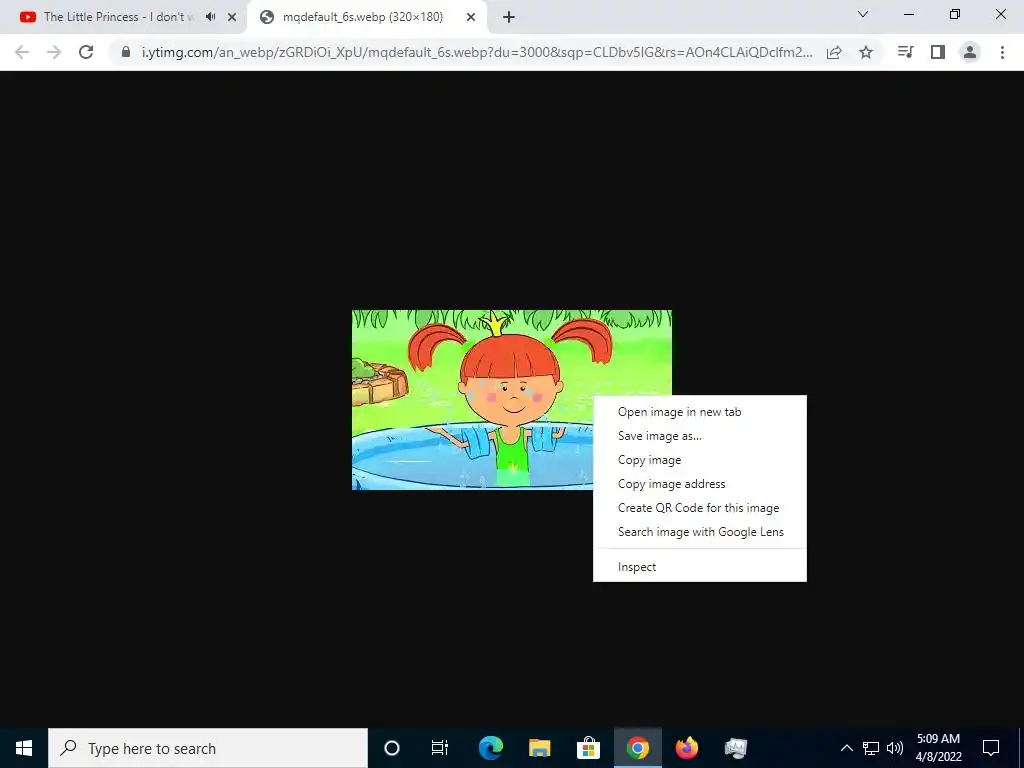Screen dimensions: 1024x768
Task: Click the lock icon for site info
Action: [126, 52]
